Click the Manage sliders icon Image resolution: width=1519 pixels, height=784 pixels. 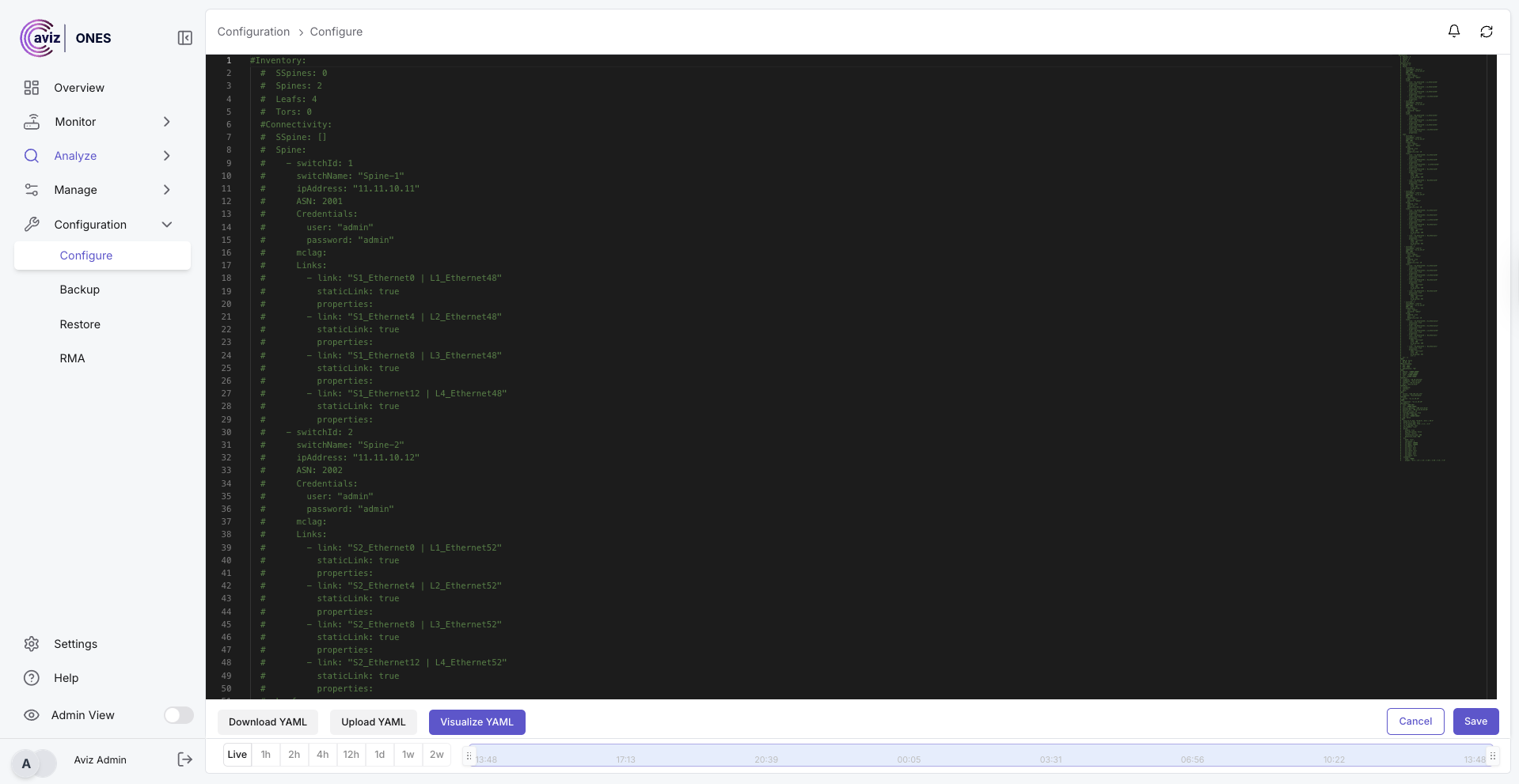[x=32, y=190]
